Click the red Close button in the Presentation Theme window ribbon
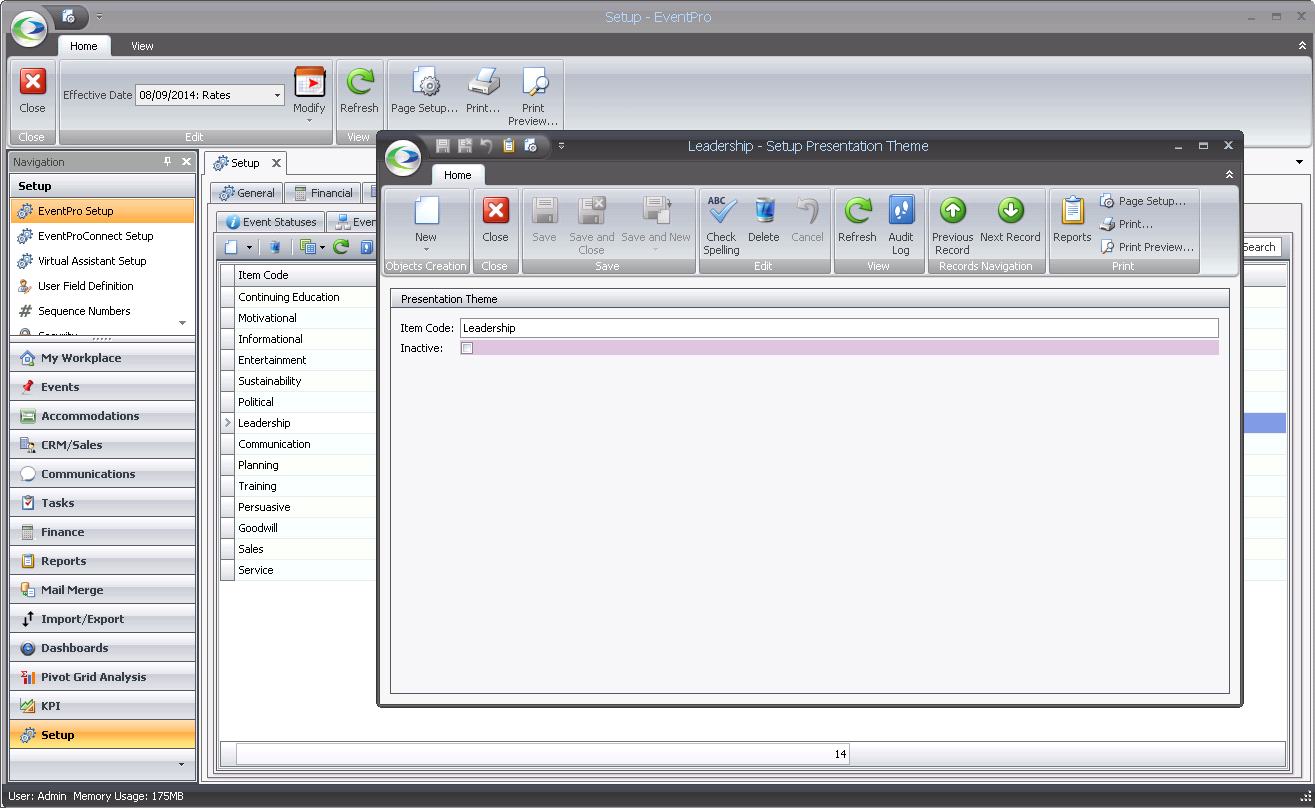Image resolution: width=1315 pixels, height=808 pixels. point(495,220)
